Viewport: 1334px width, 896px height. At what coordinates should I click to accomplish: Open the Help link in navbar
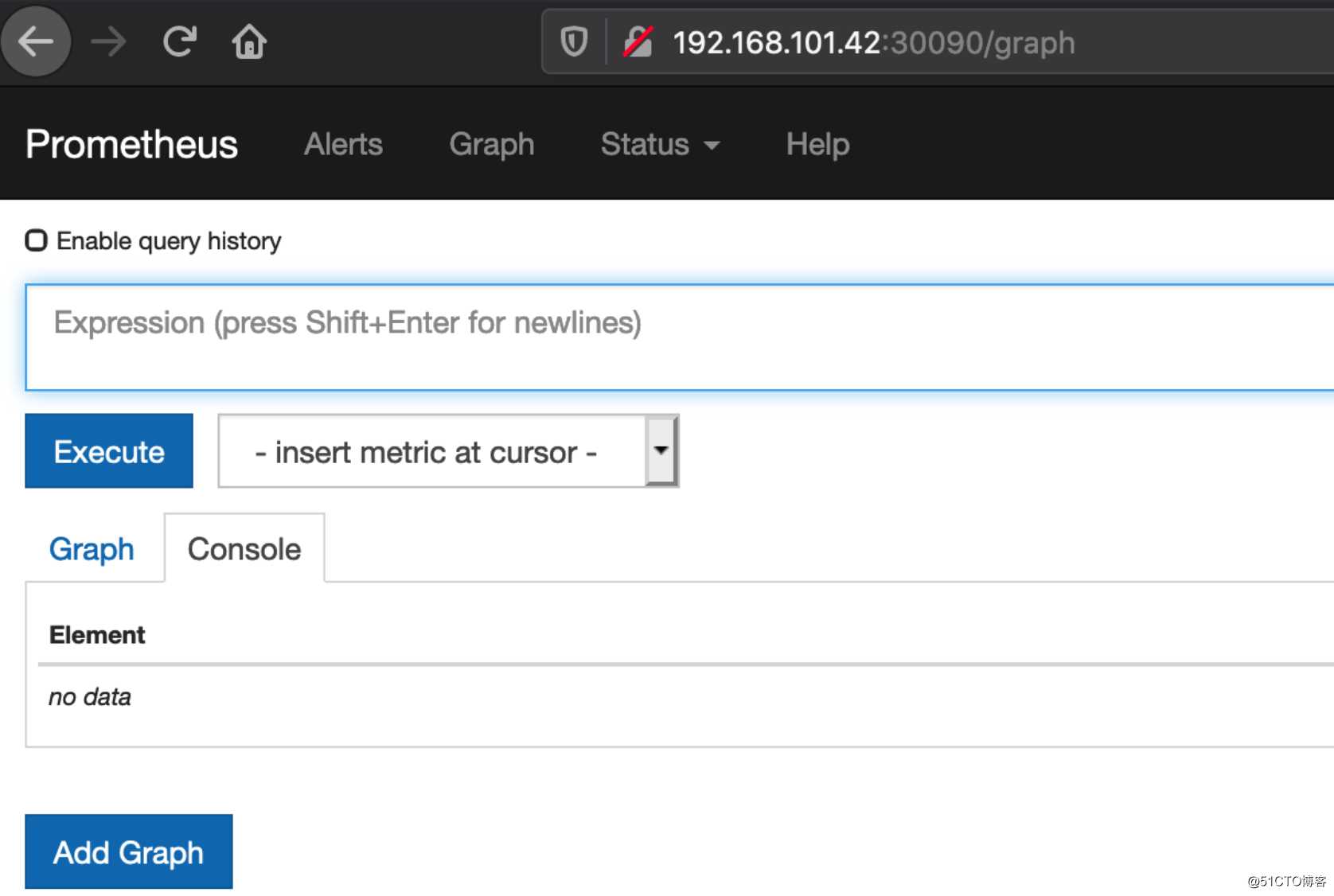tap(817, 144)
